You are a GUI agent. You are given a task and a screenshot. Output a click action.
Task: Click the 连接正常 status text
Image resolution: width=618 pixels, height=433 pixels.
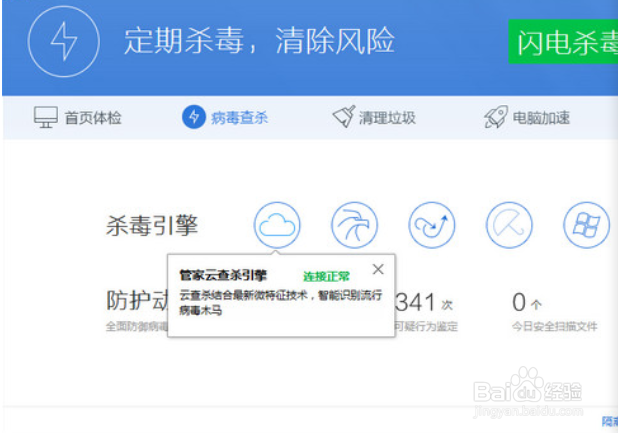[x=326, y=276]
